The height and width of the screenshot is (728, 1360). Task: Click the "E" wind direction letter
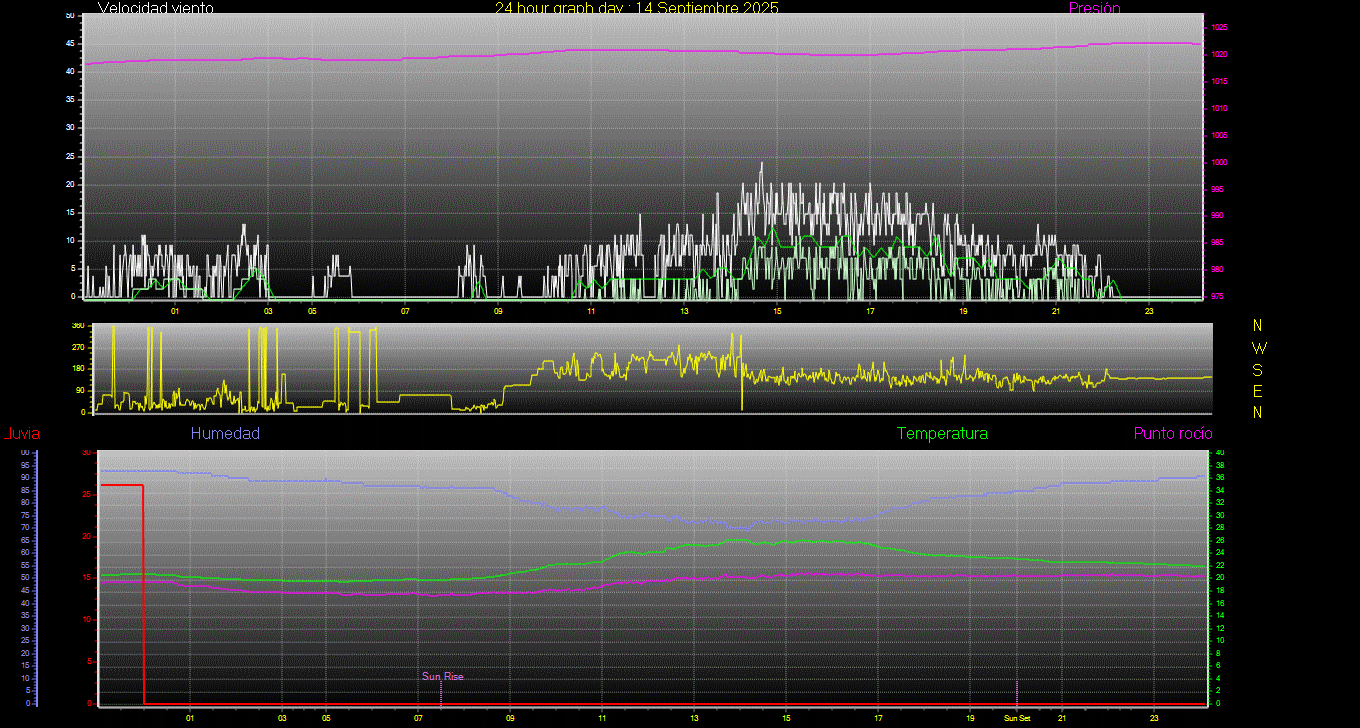[1258, 391]
